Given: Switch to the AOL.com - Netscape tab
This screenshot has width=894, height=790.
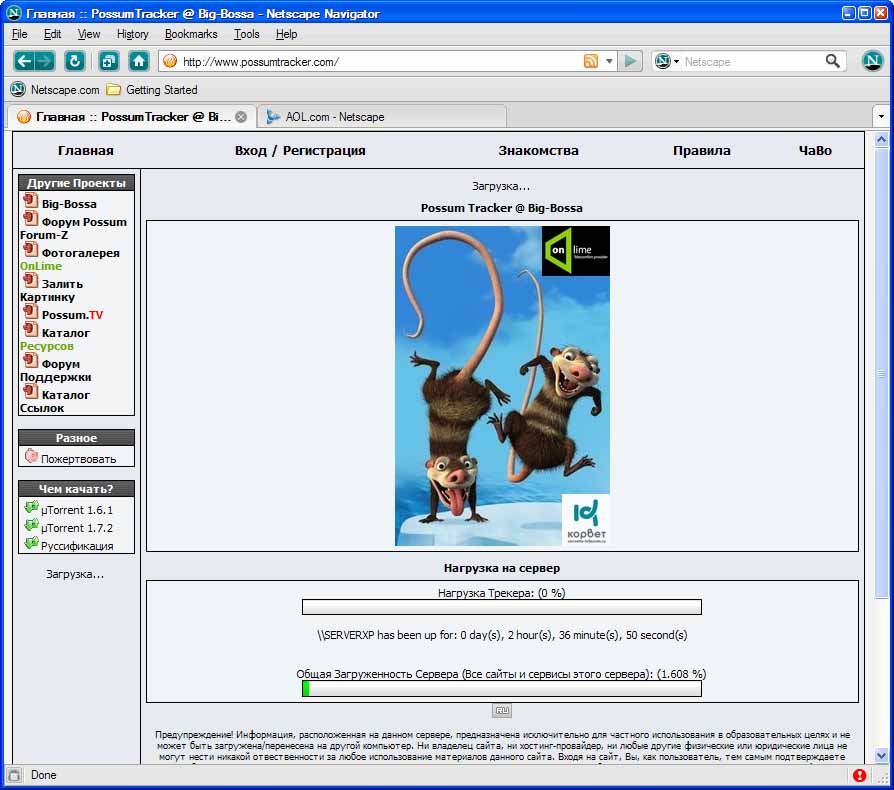Looking at the screenshot, I should (381, 117).
